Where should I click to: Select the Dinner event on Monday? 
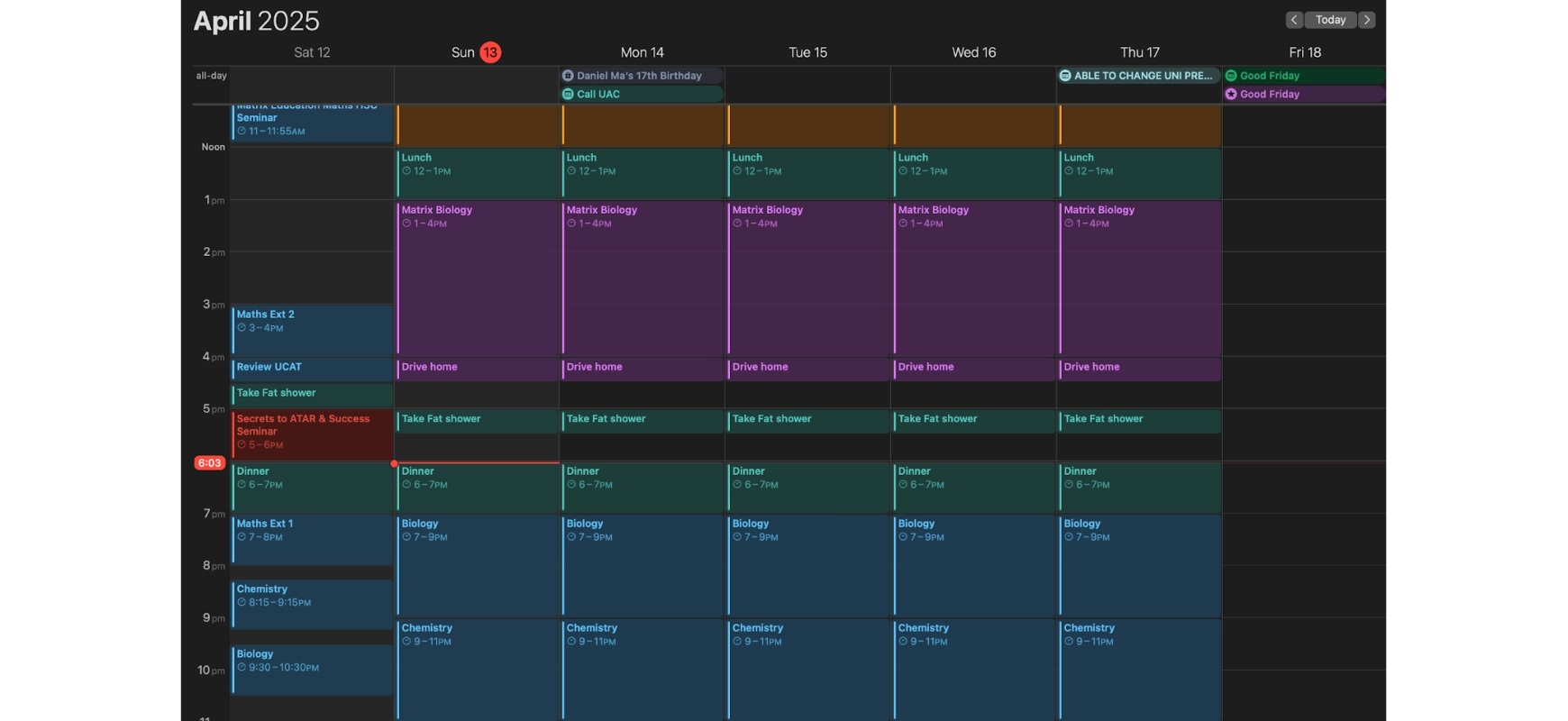(643, 487)
